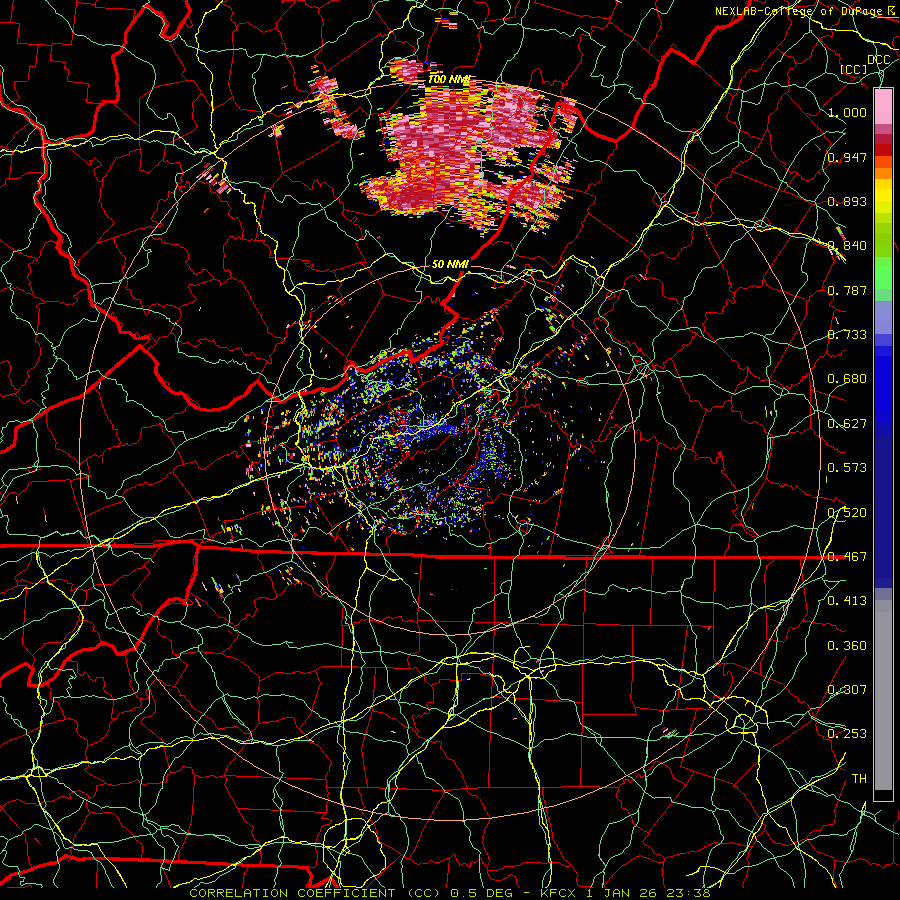Click the TH threshold label on the legend
Image resolution: width=900 pixels, height=900 pixels.
tap(859, 779)
